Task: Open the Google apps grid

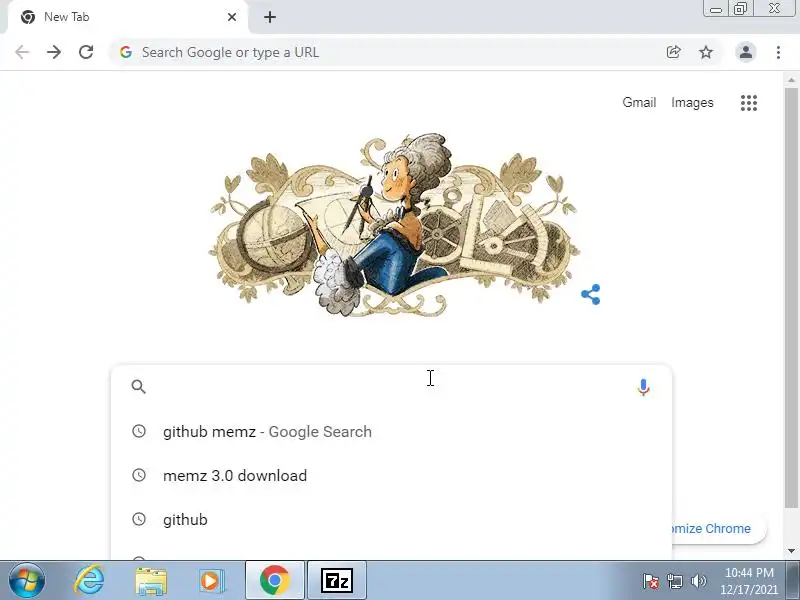Action: 748,103
